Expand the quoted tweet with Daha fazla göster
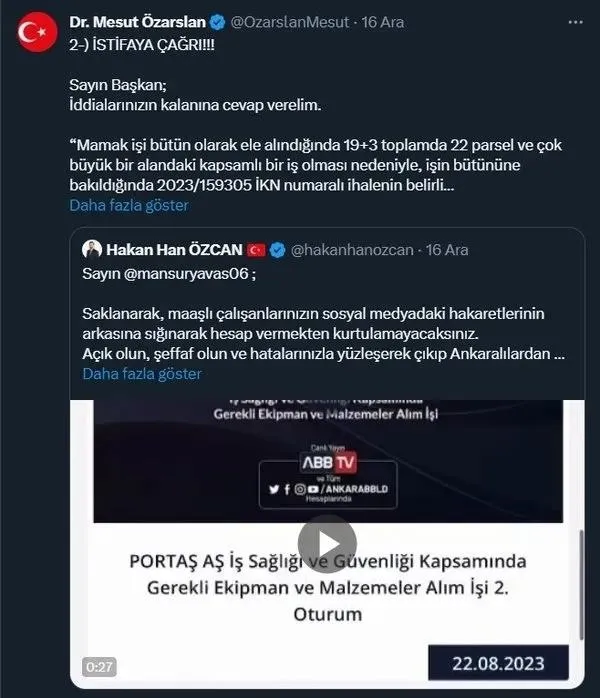Viewport: 600px width, 698px height. (141, 374)
